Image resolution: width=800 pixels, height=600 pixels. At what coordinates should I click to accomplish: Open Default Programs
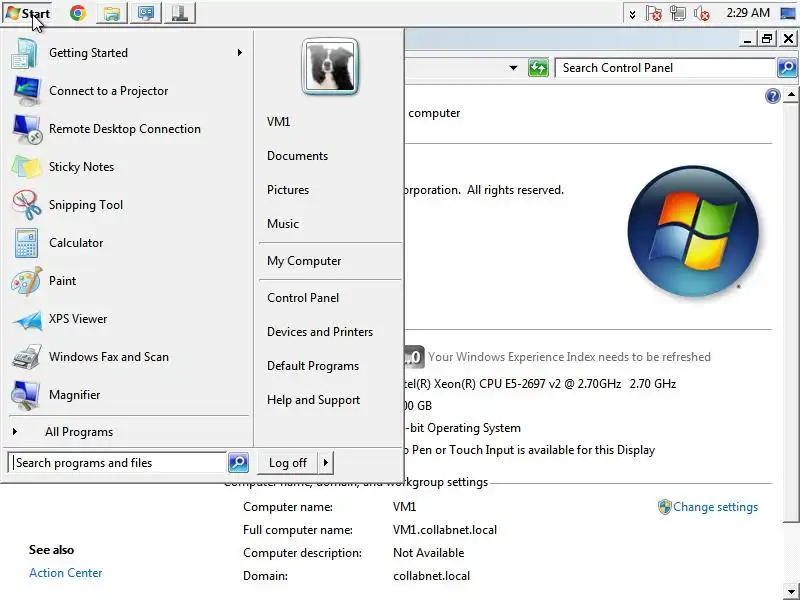pyautogui.click(x=313, y=366)
